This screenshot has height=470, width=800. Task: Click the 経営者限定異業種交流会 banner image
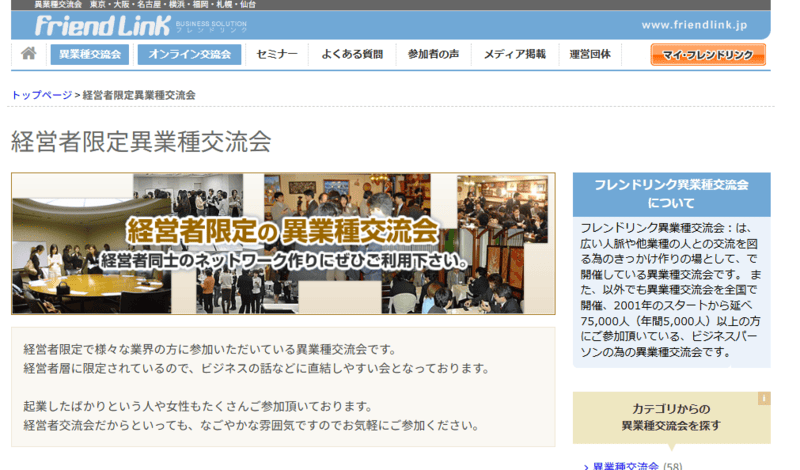click(x=283, y=243)
